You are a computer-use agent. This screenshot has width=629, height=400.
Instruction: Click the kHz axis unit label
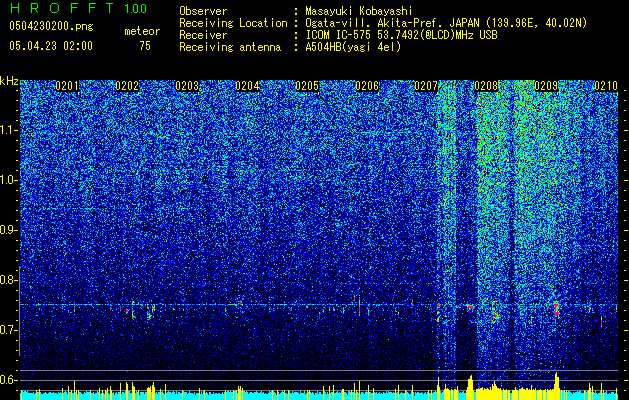click(x=9, y=81)
